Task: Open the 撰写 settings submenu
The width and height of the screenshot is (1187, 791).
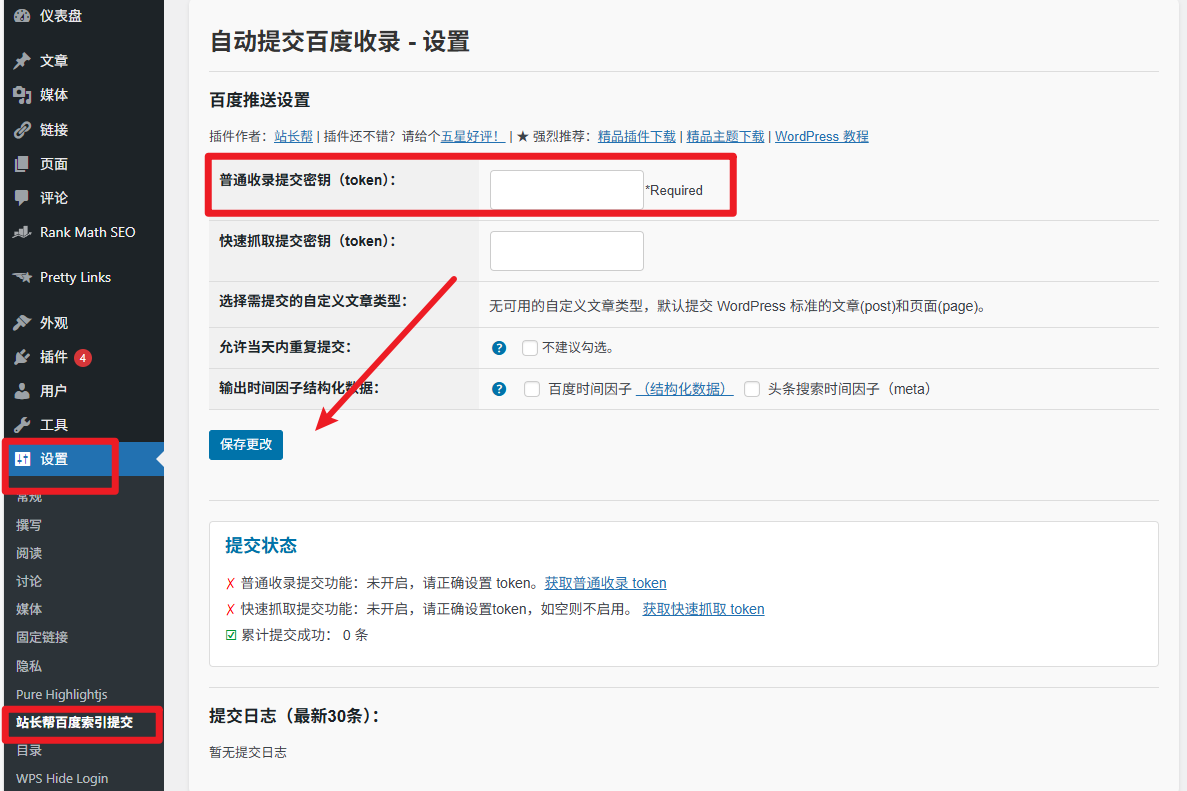Action: [x=29, y=525]
